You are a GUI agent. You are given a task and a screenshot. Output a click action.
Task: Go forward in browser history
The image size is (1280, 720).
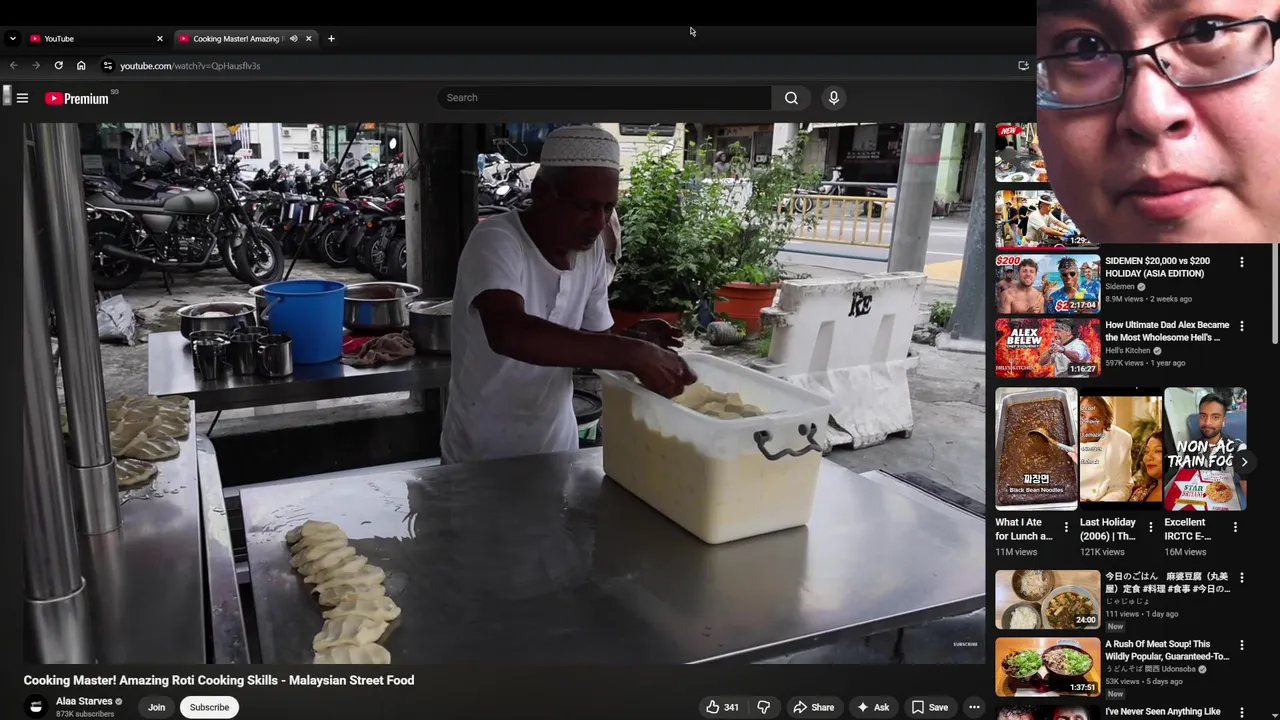[36, 66]
